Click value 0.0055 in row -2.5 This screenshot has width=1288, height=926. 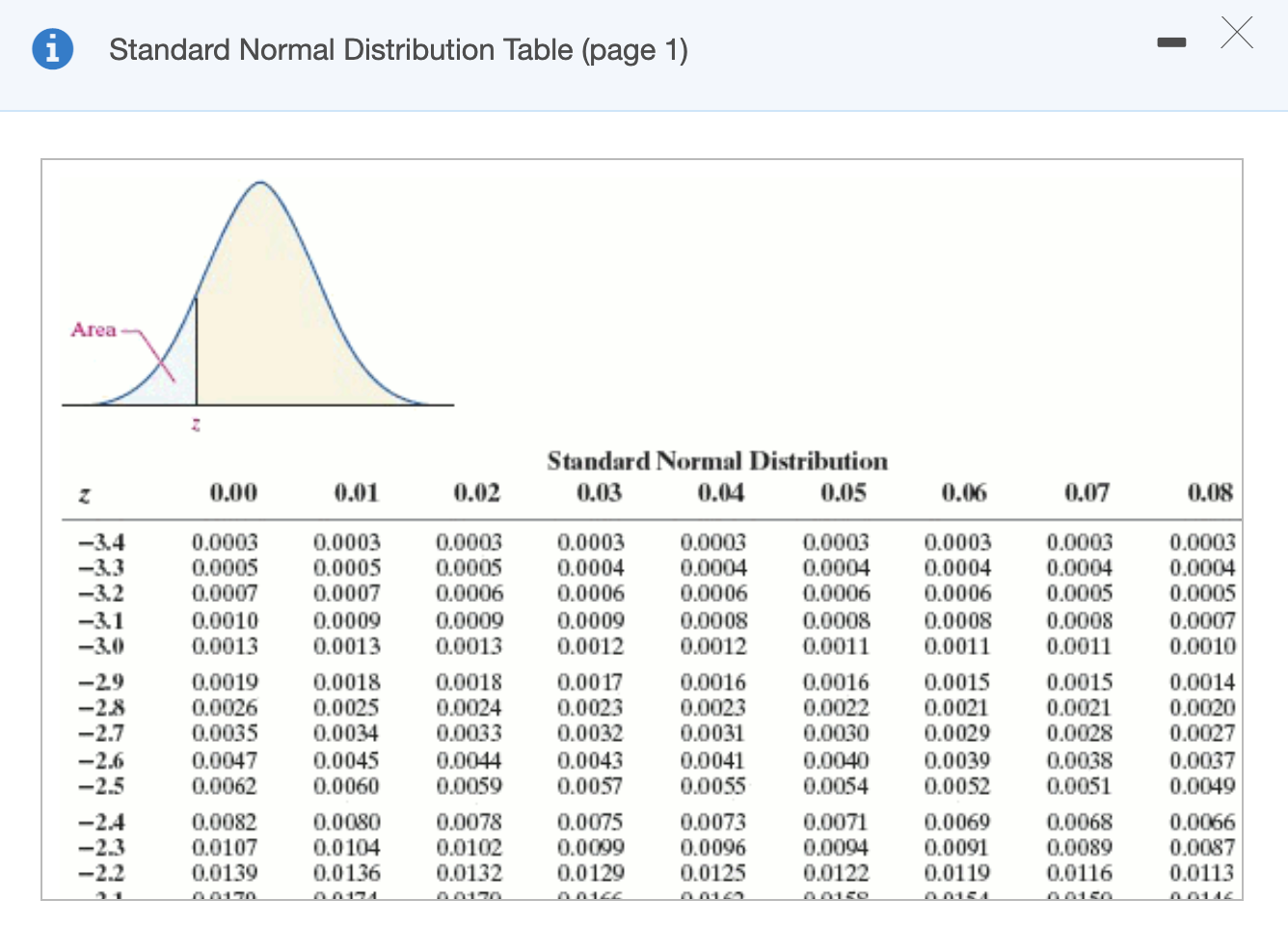[713, 785]
